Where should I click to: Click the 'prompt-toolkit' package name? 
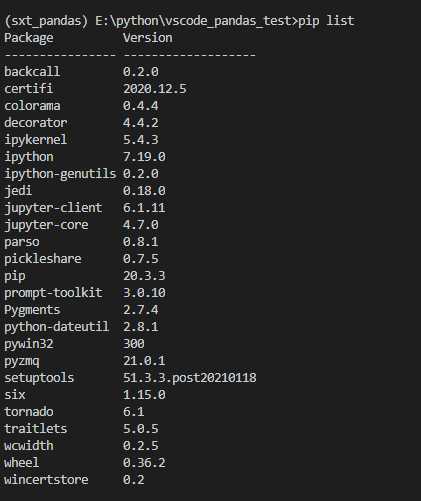click(53, 293)
